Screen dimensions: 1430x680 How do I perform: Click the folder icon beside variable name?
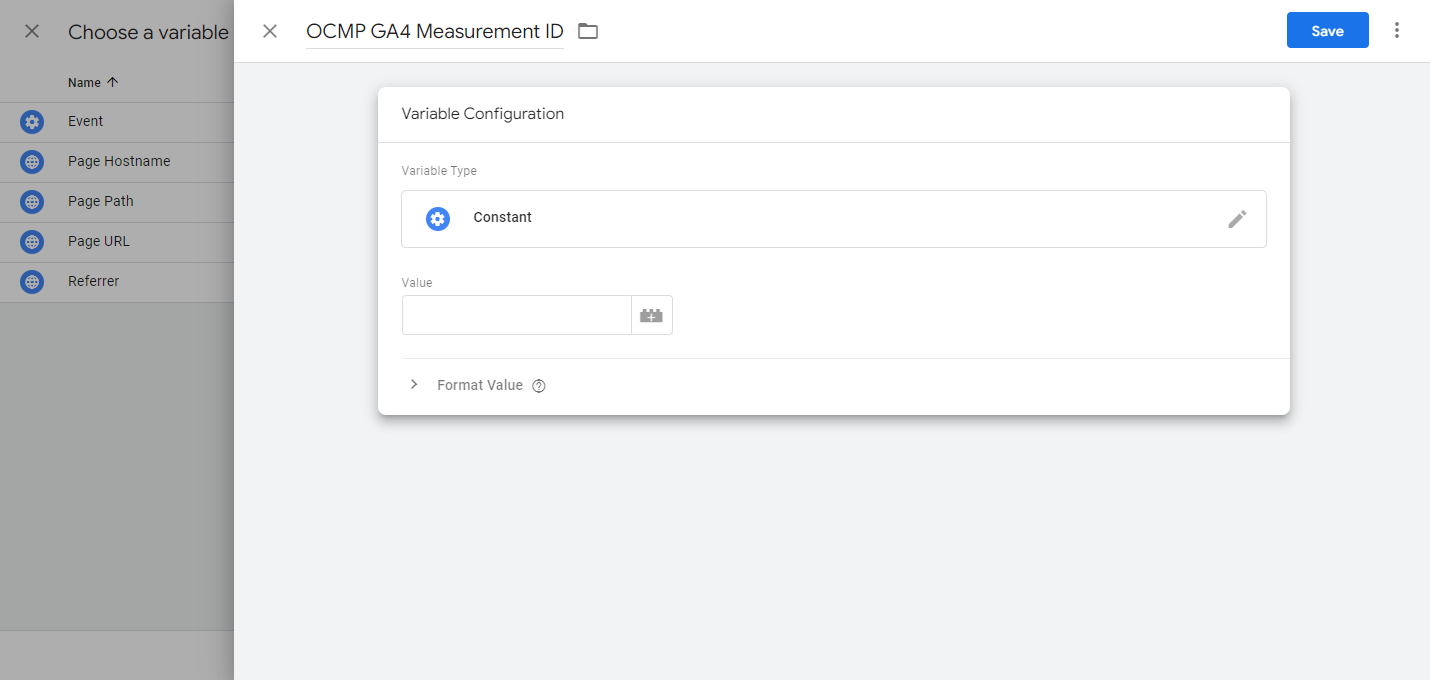tap(588, 31)
